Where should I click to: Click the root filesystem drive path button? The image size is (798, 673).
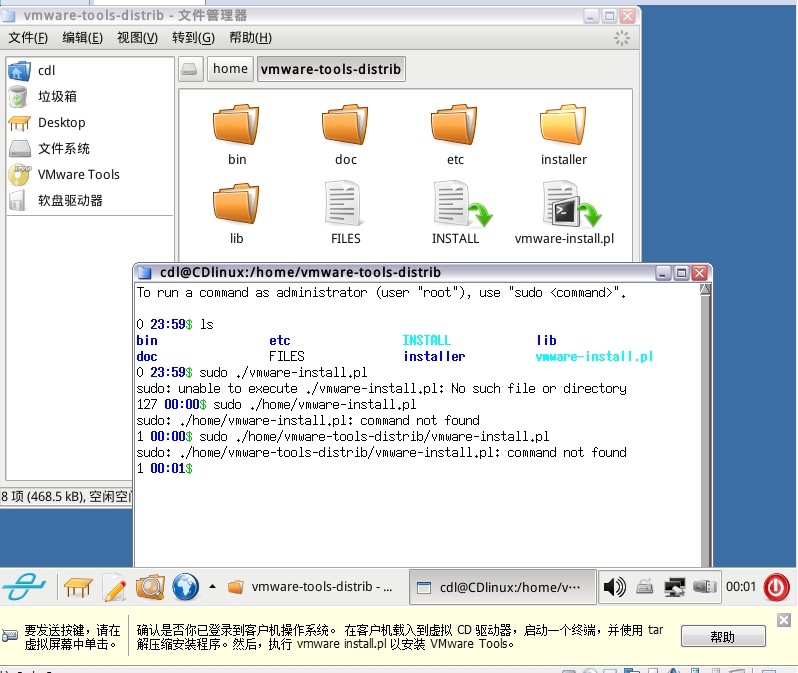coord(190,69)
